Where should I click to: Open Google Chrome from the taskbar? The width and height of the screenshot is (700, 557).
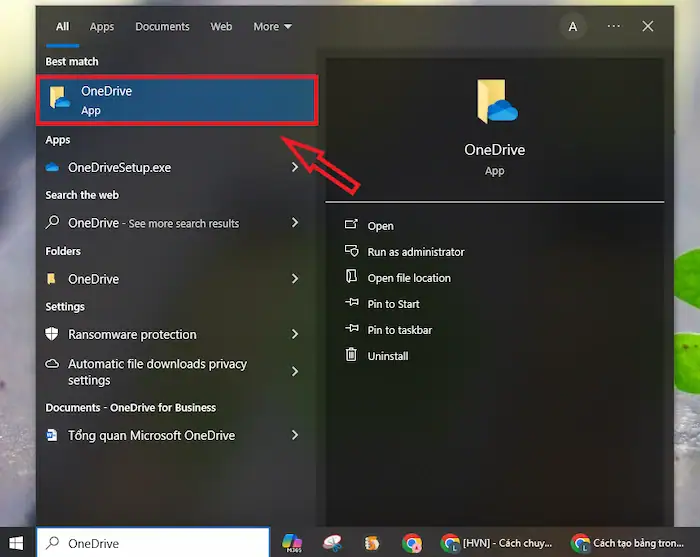(x=411, y=543)
